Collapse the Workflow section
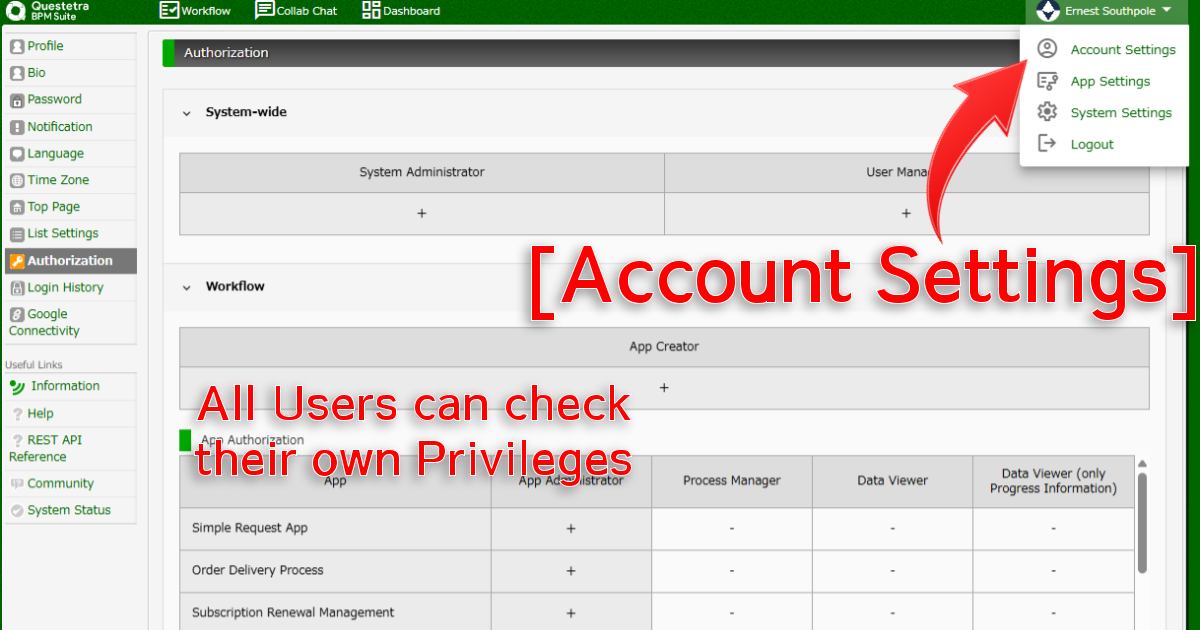This screenshot has height=630, width=1200. 186,287
